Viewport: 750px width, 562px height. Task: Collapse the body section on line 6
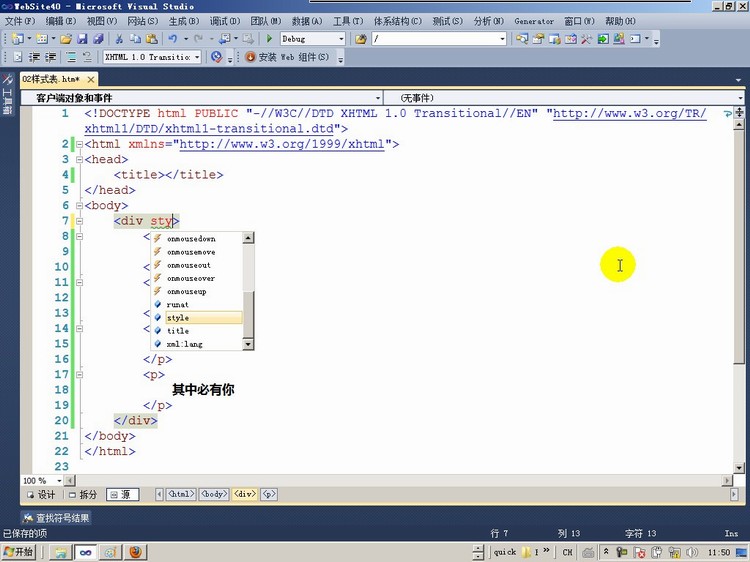click(x=79, y=206)
